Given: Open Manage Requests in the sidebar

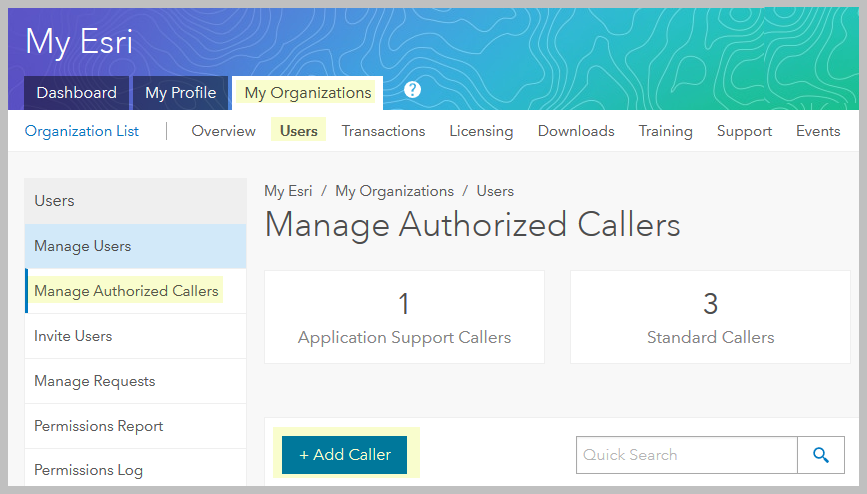Looking at the screenshot, I should pyautogui.click(x=135, y=381).
